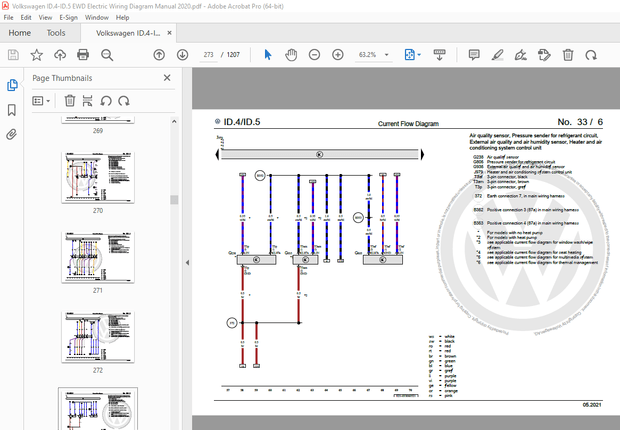This screenshot has width=620, height=430.
Task: Open the Sign document pen icon
Action: click(x=520, y=55)
